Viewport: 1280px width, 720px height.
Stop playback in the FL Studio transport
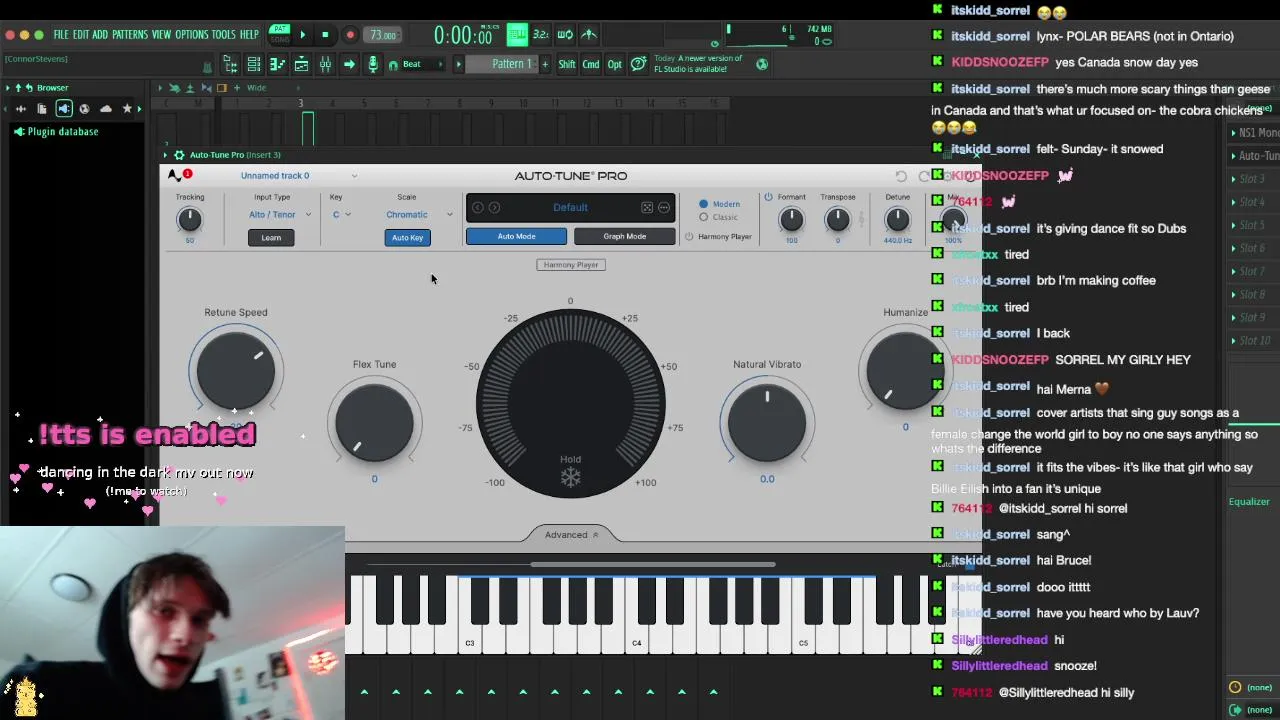coord(325,35)
